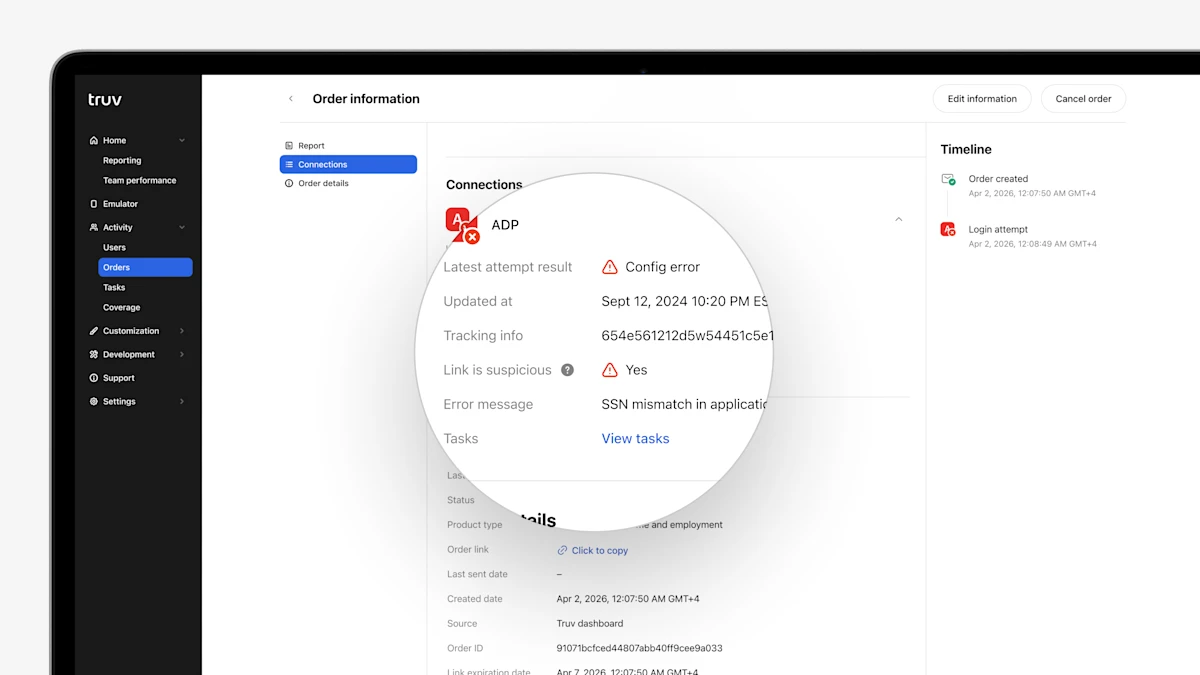The width and height of the screenshot is (1200, 675).
Task: Collapse the Home menu chevron
Action: (x=182, y=141)
